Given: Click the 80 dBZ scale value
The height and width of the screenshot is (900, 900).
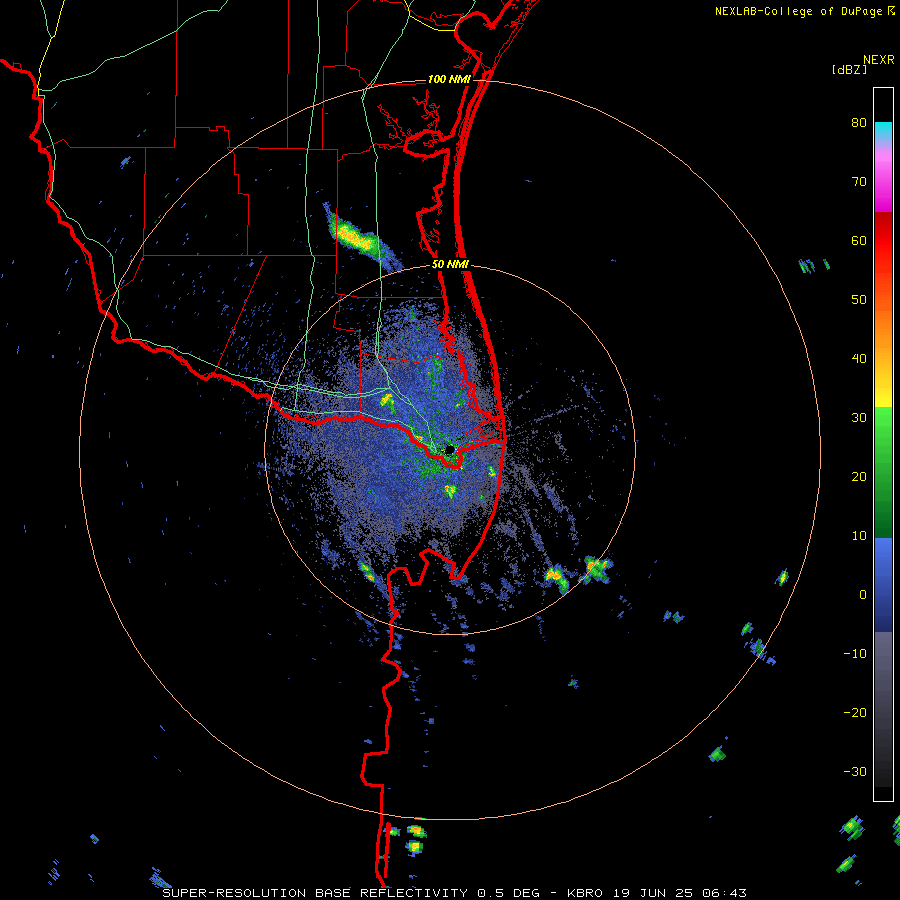Looking at the screenshot, I should [x=859, y=123].
